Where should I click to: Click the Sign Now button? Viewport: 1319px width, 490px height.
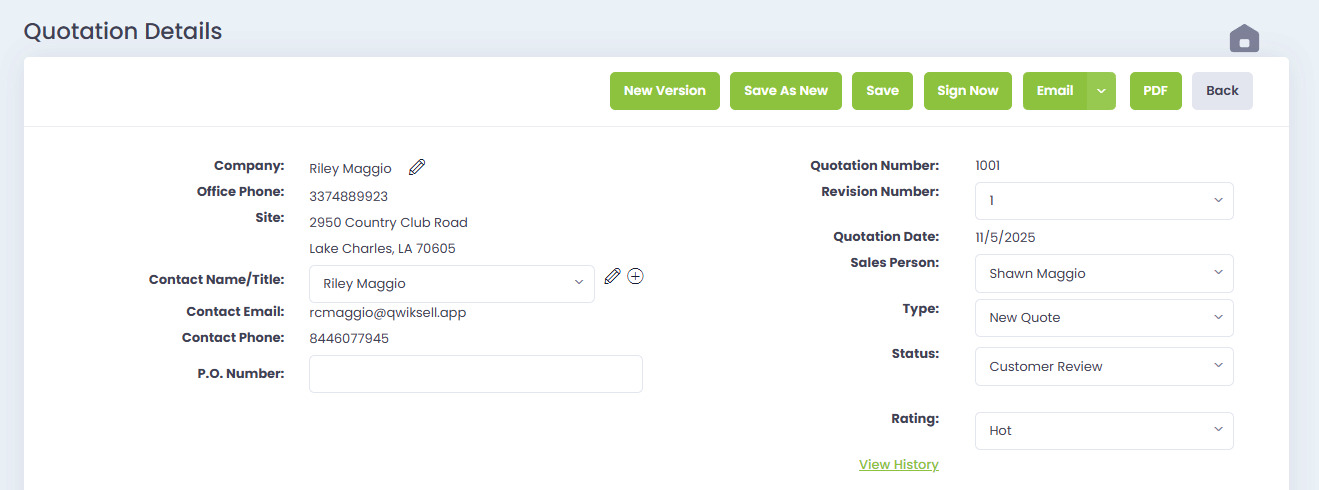(967, 91)
